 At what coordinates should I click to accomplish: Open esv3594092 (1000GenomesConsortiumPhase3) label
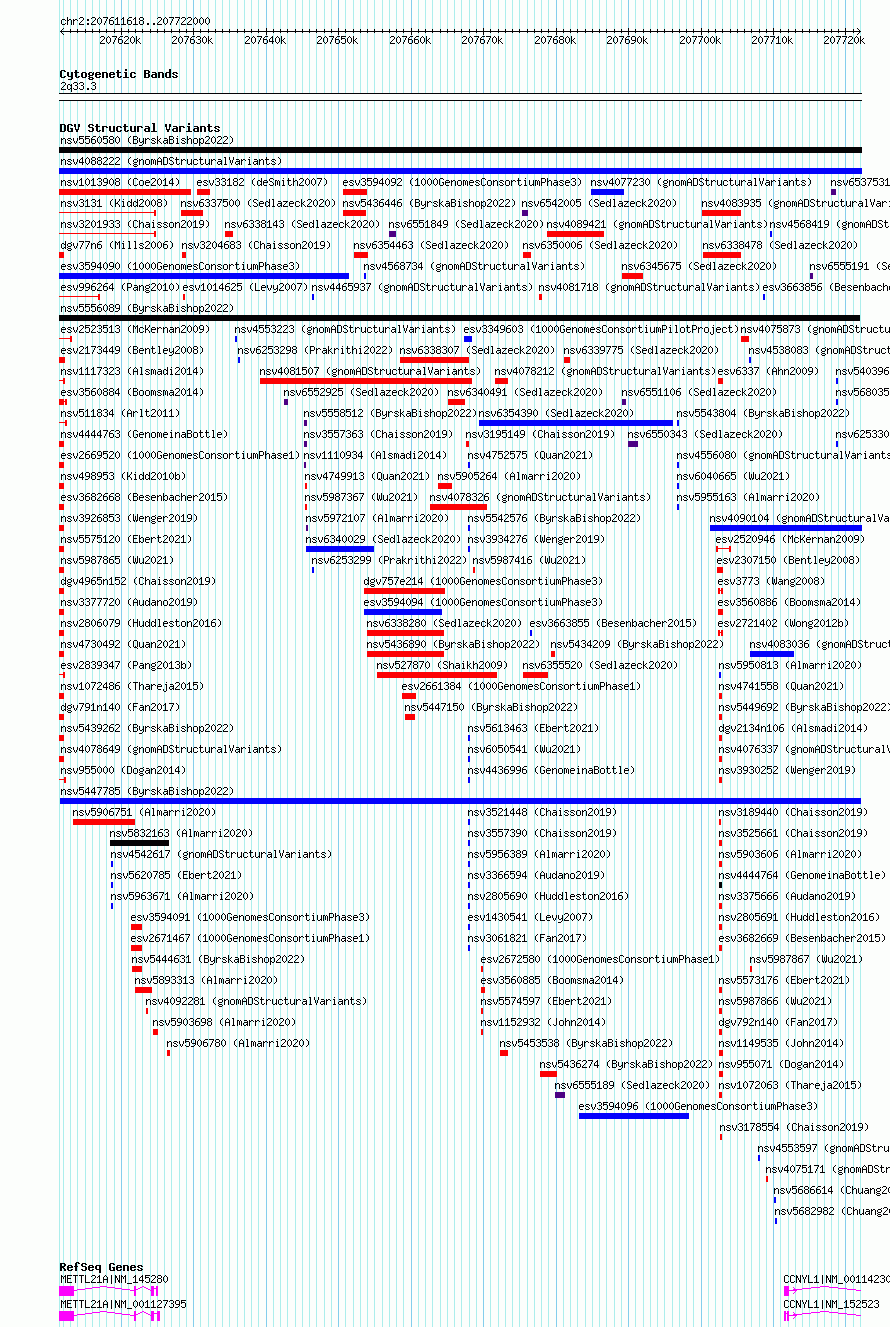coord(462,182)
